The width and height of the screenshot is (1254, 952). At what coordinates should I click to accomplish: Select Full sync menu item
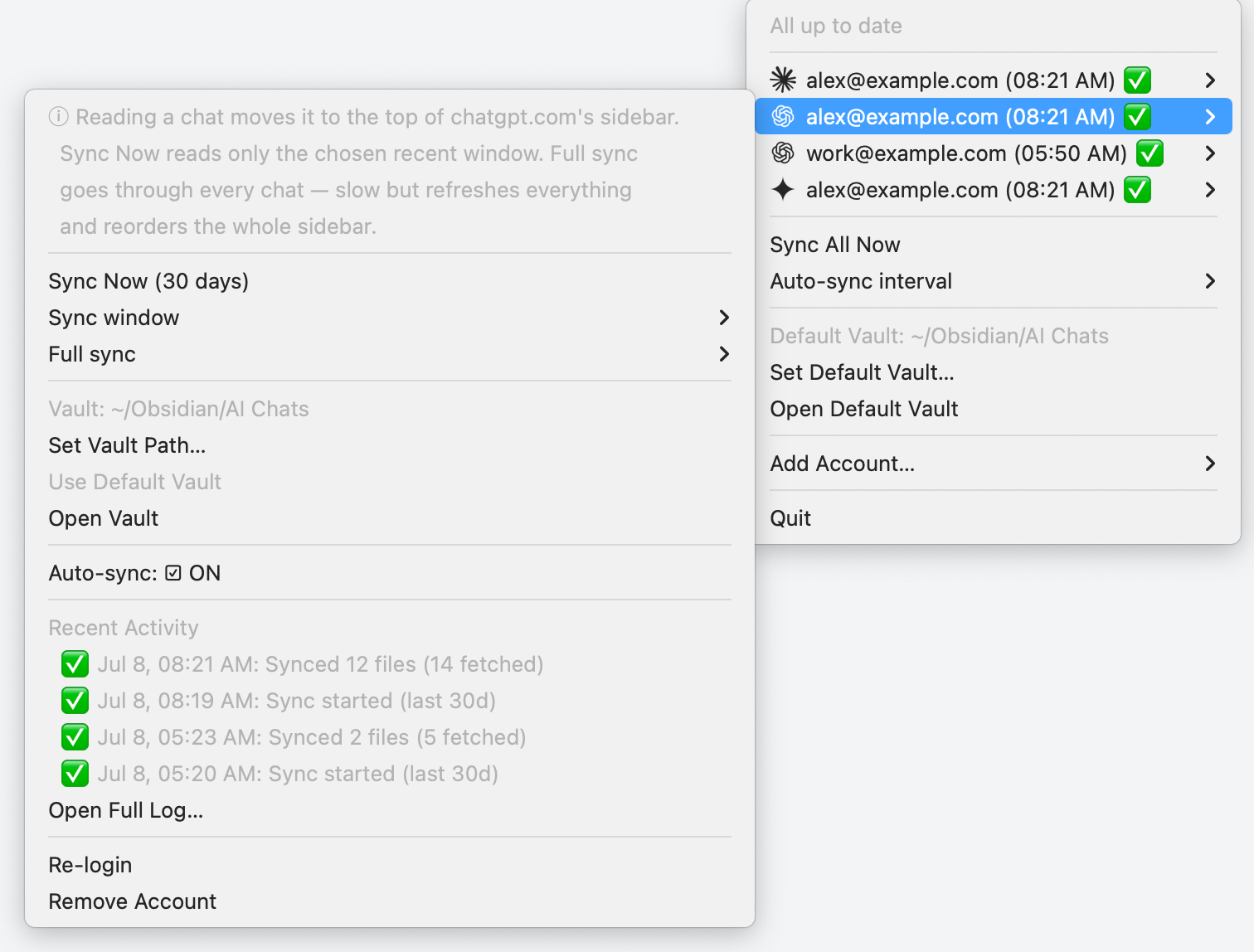click(390, 354)
